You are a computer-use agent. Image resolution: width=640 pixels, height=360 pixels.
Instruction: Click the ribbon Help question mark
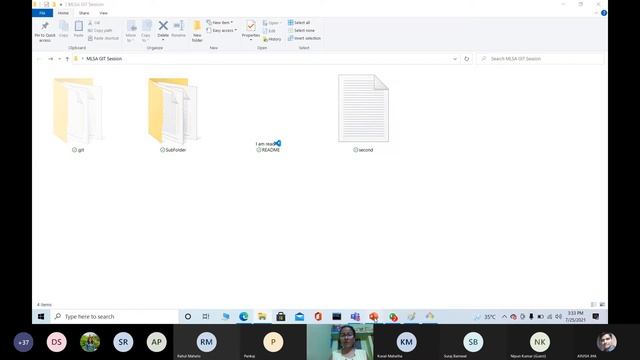tap(604, 13)
